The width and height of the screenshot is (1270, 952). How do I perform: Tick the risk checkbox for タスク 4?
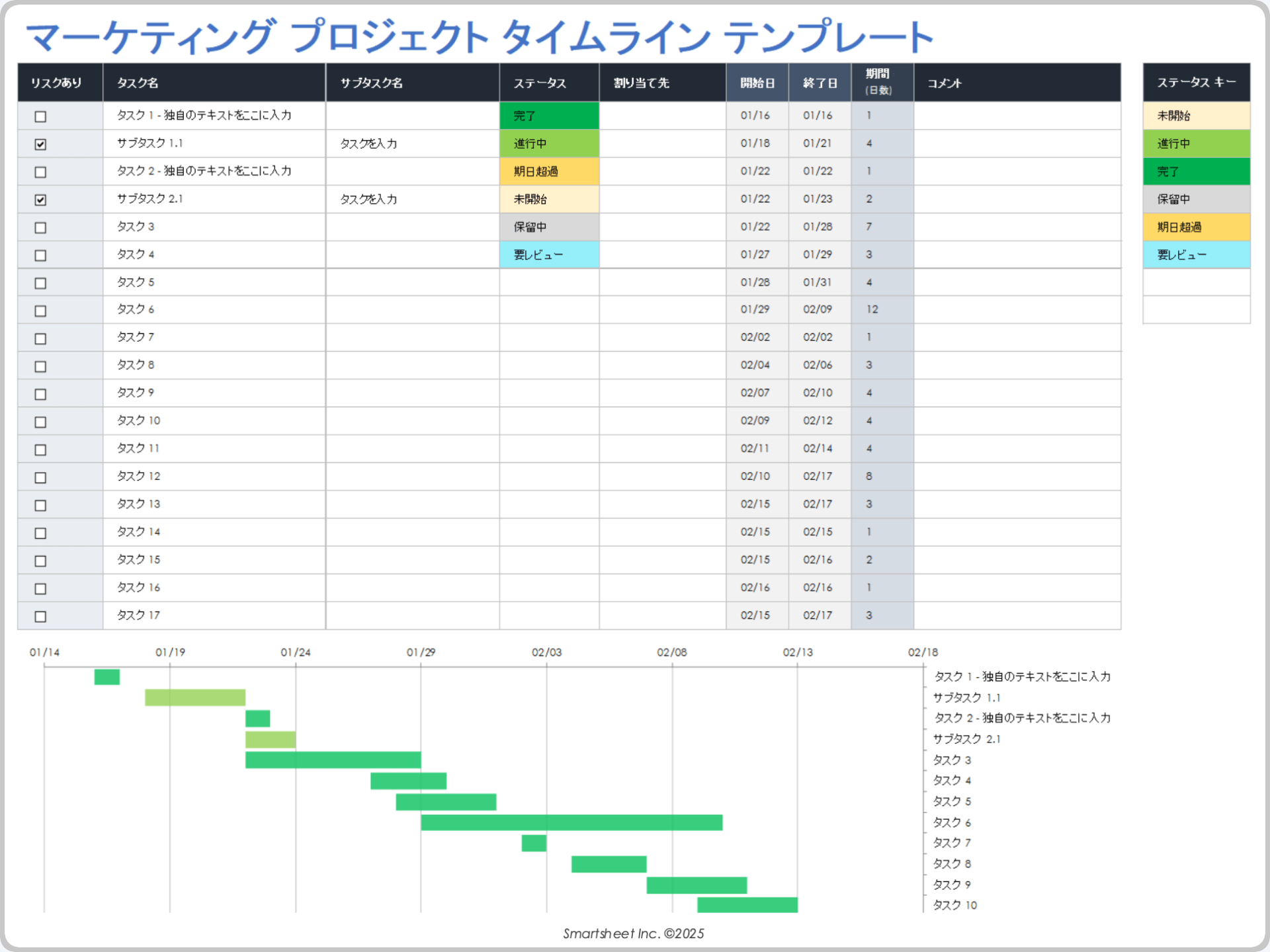(40, 255)
